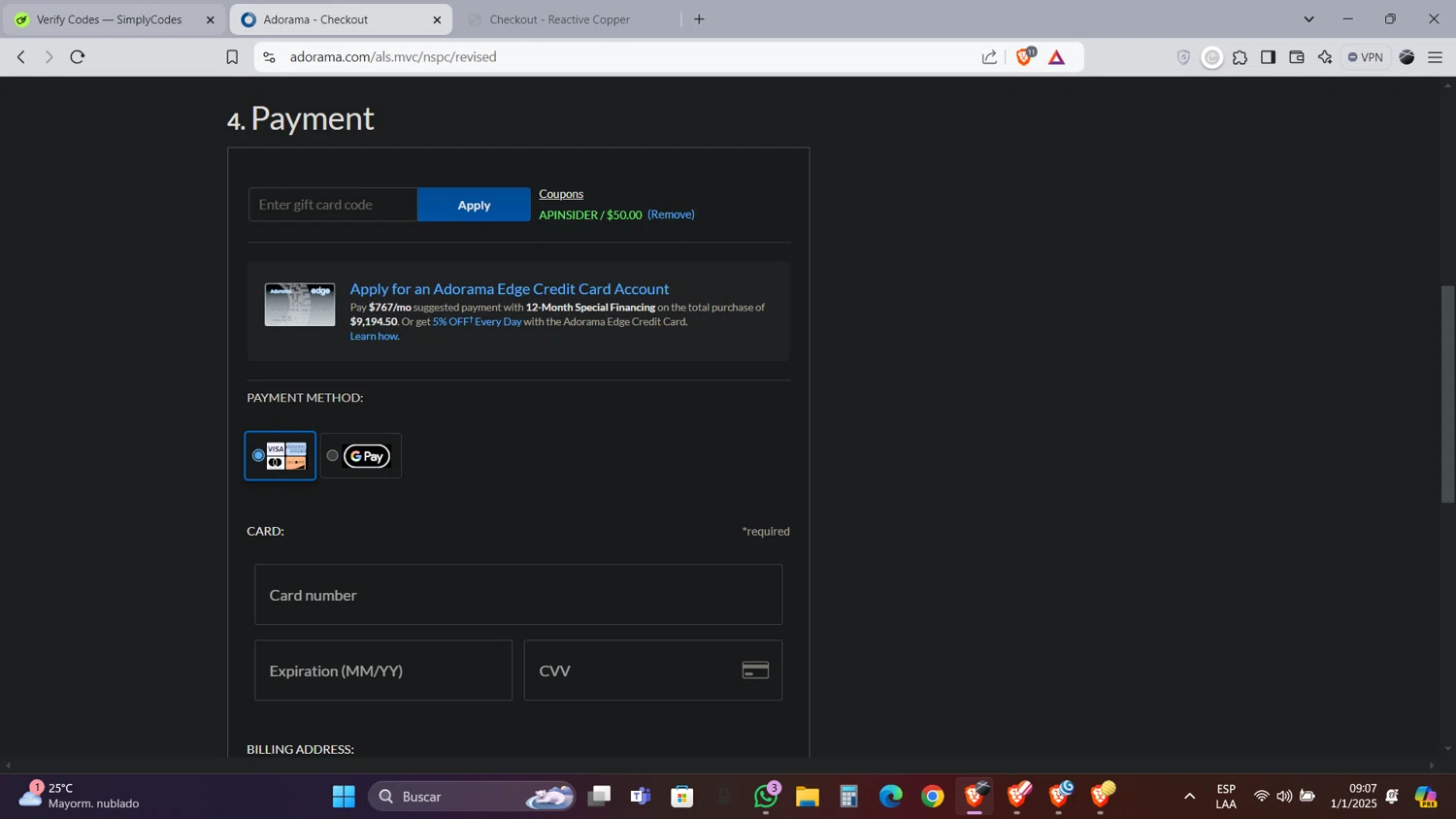Open Microsoft Teams from the taskbar
1456x819 pixels.
(641, 797)
